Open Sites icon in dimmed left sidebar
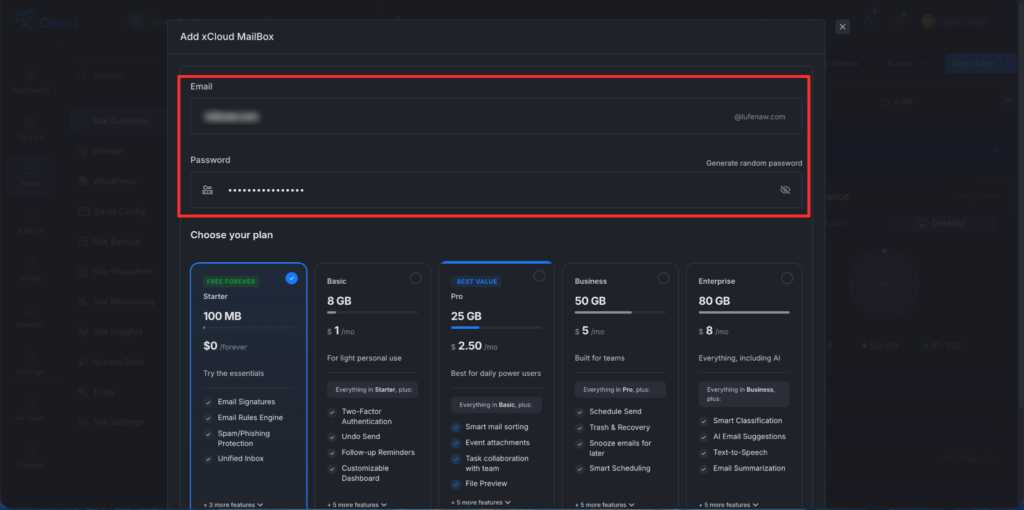The height and width of the screenshot is (510, 1024). click(30, 169)
